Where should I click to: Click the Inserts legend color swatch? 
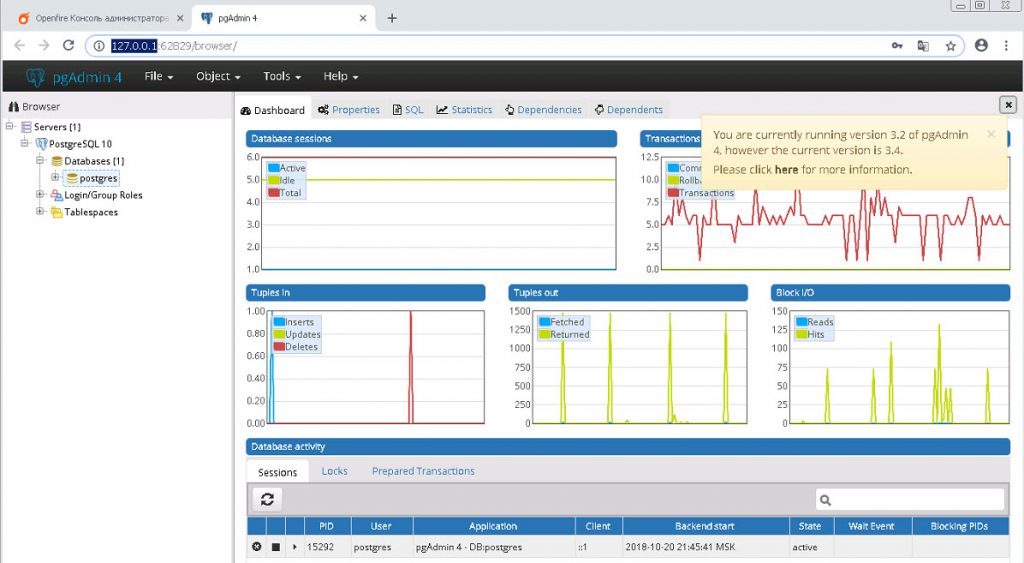279,322
